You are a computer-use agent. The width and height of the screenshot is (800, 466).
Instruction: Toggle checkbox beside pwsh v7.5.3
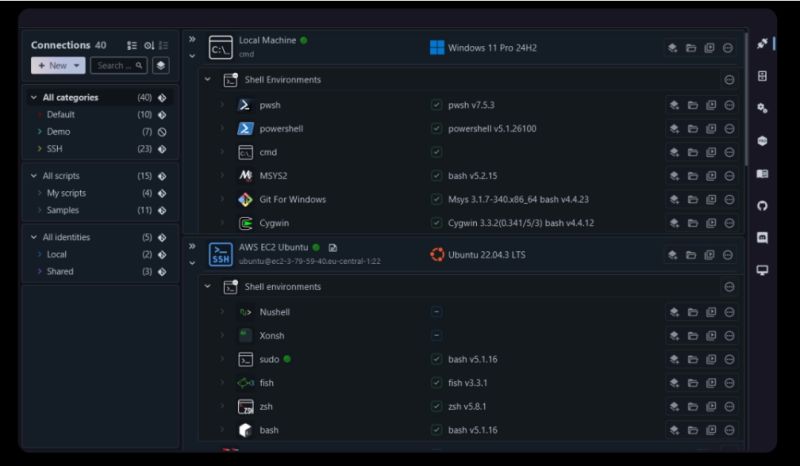[x=436, y=105]
